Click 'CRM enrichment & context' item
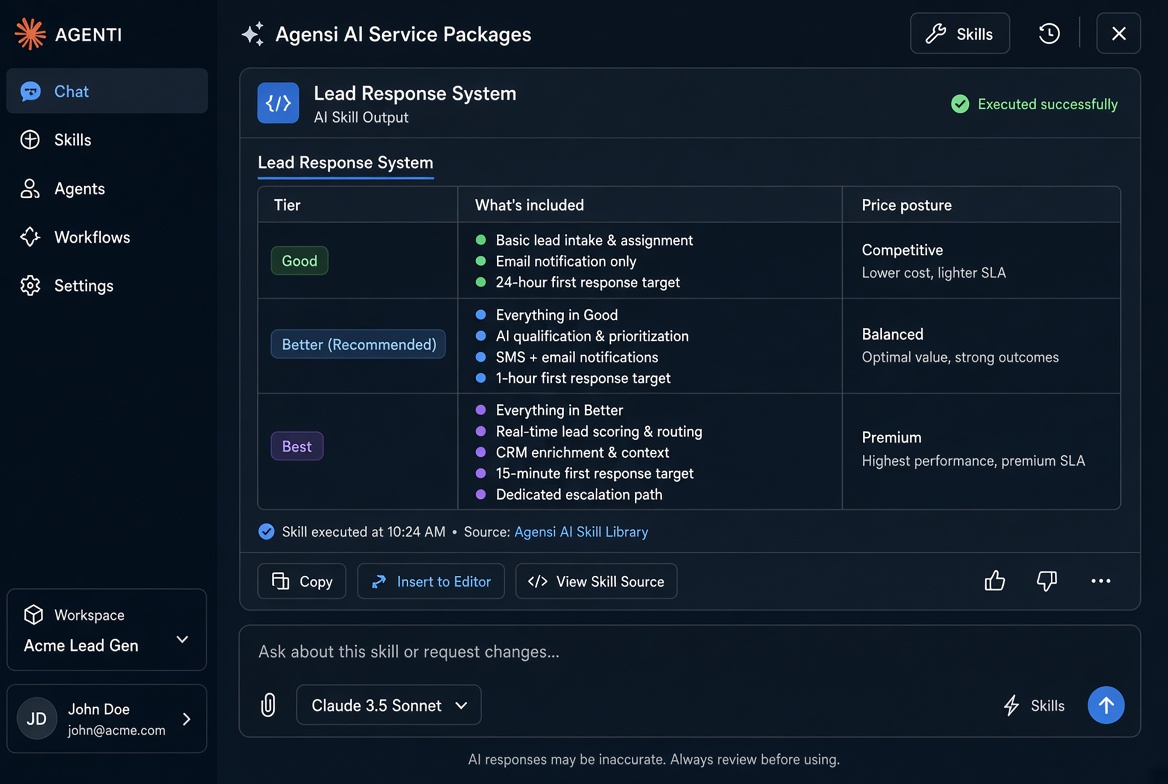This screenshot has width=1168, height=784. tap(582, 452)
